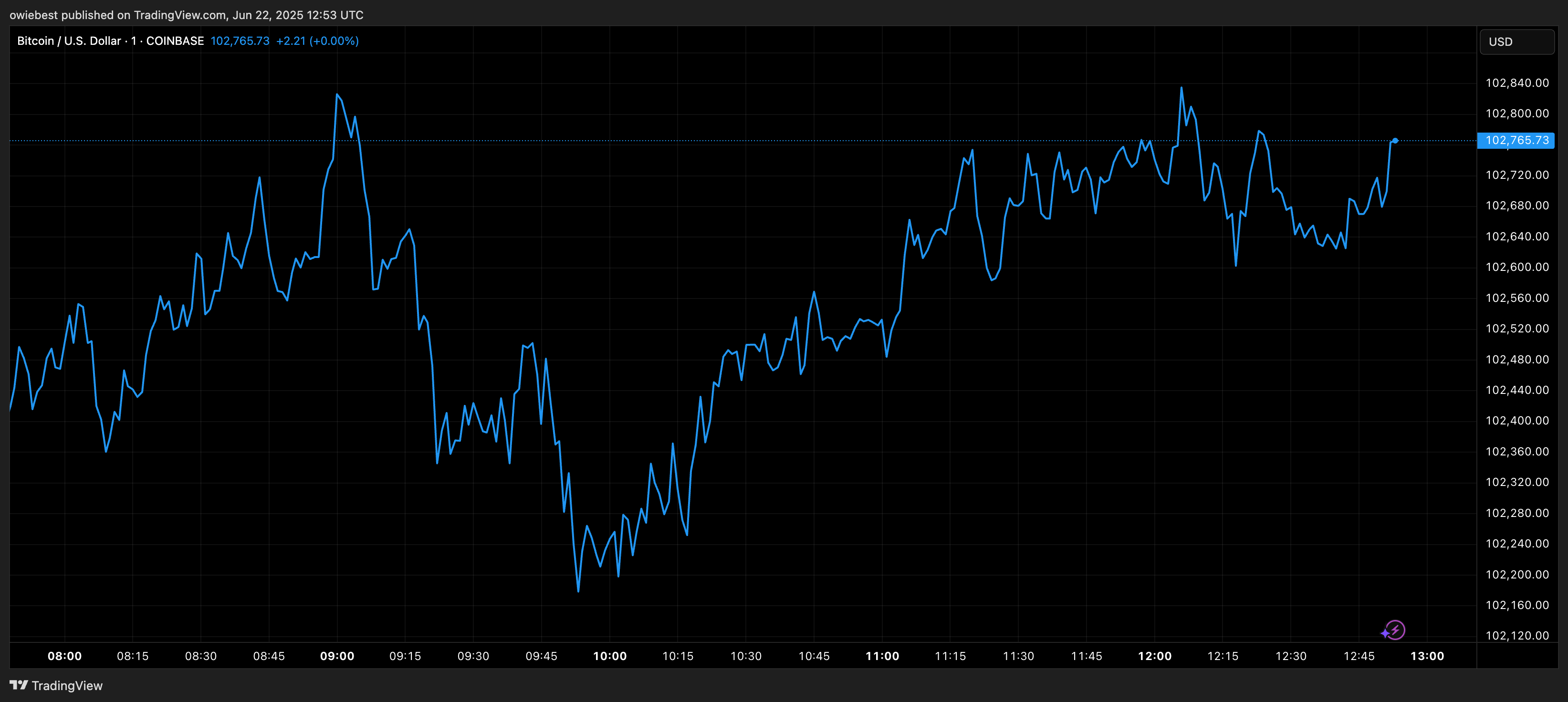Click the 12:00 time axis label
This screenshot has height=702, width=1568.
click(x=1155, y=656)
